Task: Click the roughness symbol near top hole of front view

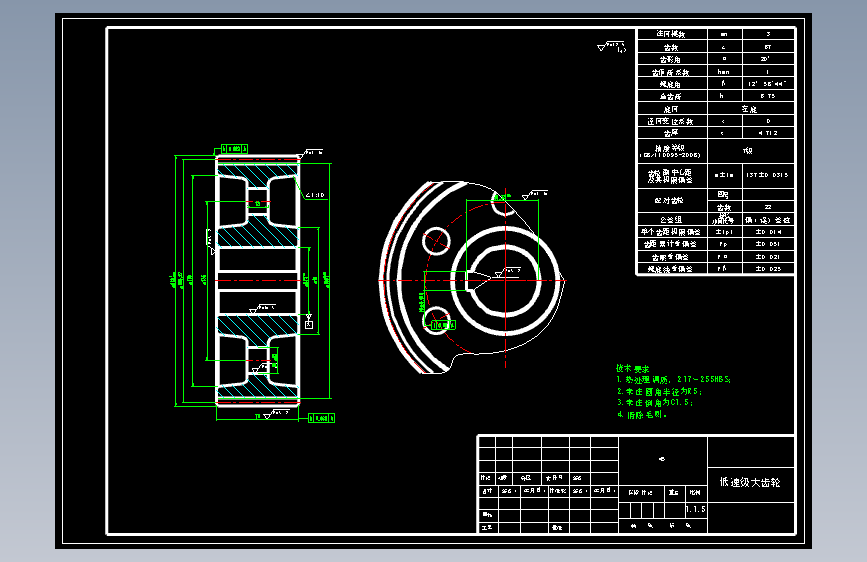Action: click(534, 194)
